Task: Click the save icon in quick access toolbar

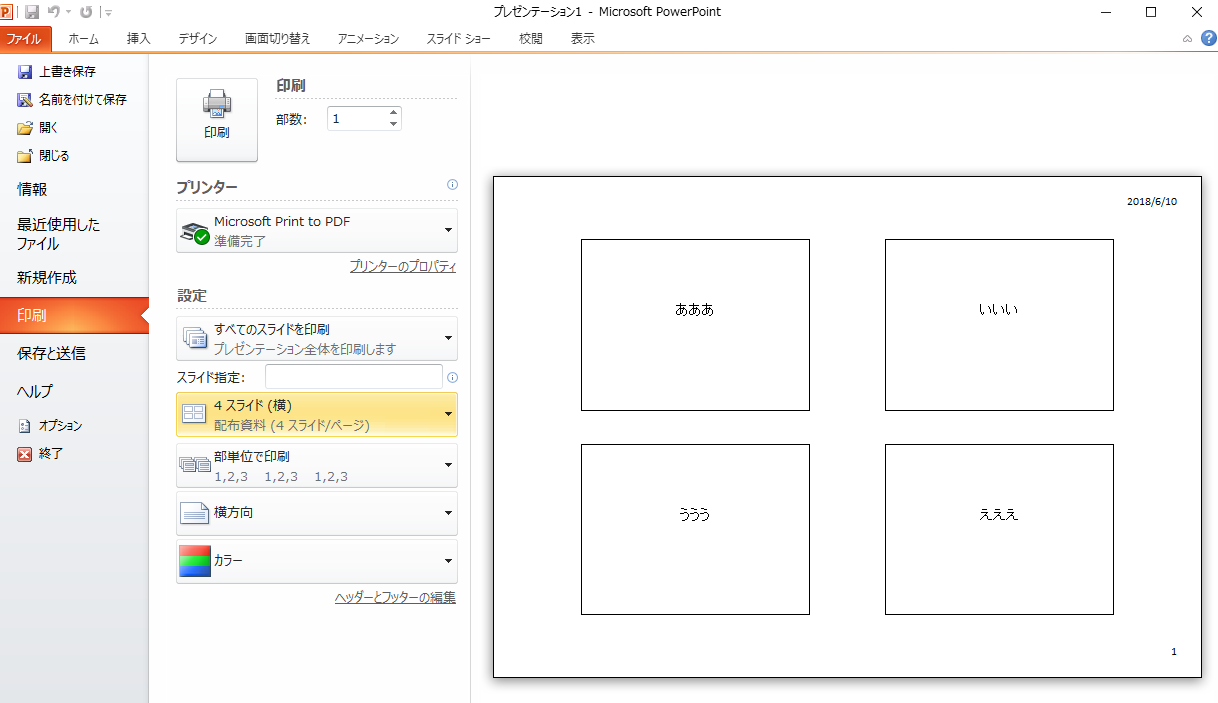Action: click(x=32, y=12)
